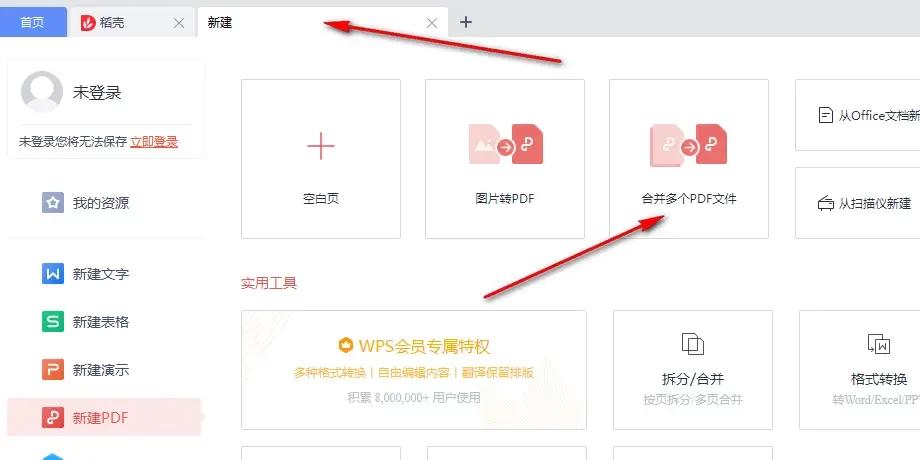Click the orange P presentation icon
Screen dimensions: 920x460
(53, 370)
